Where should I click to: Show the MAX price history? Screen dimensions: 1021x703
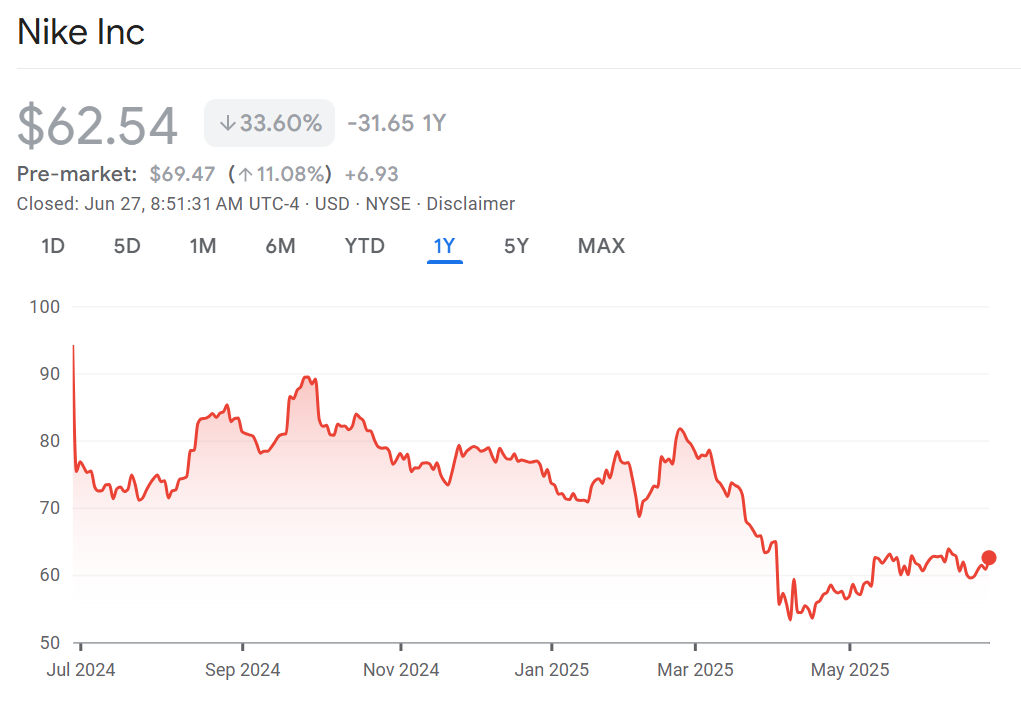click(601, 246)
